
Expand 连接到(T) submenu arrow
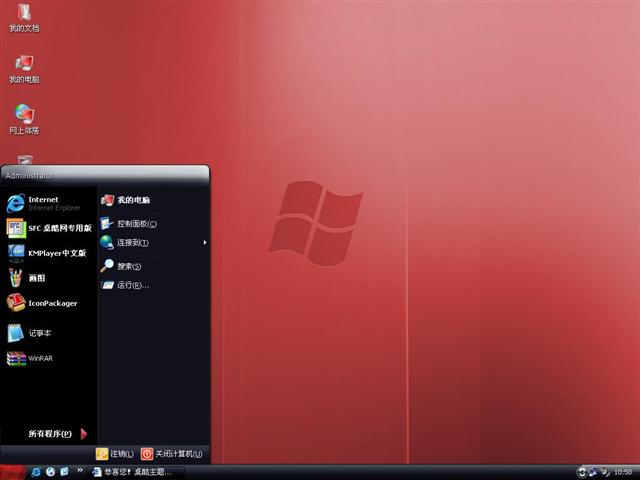(205, 242)
